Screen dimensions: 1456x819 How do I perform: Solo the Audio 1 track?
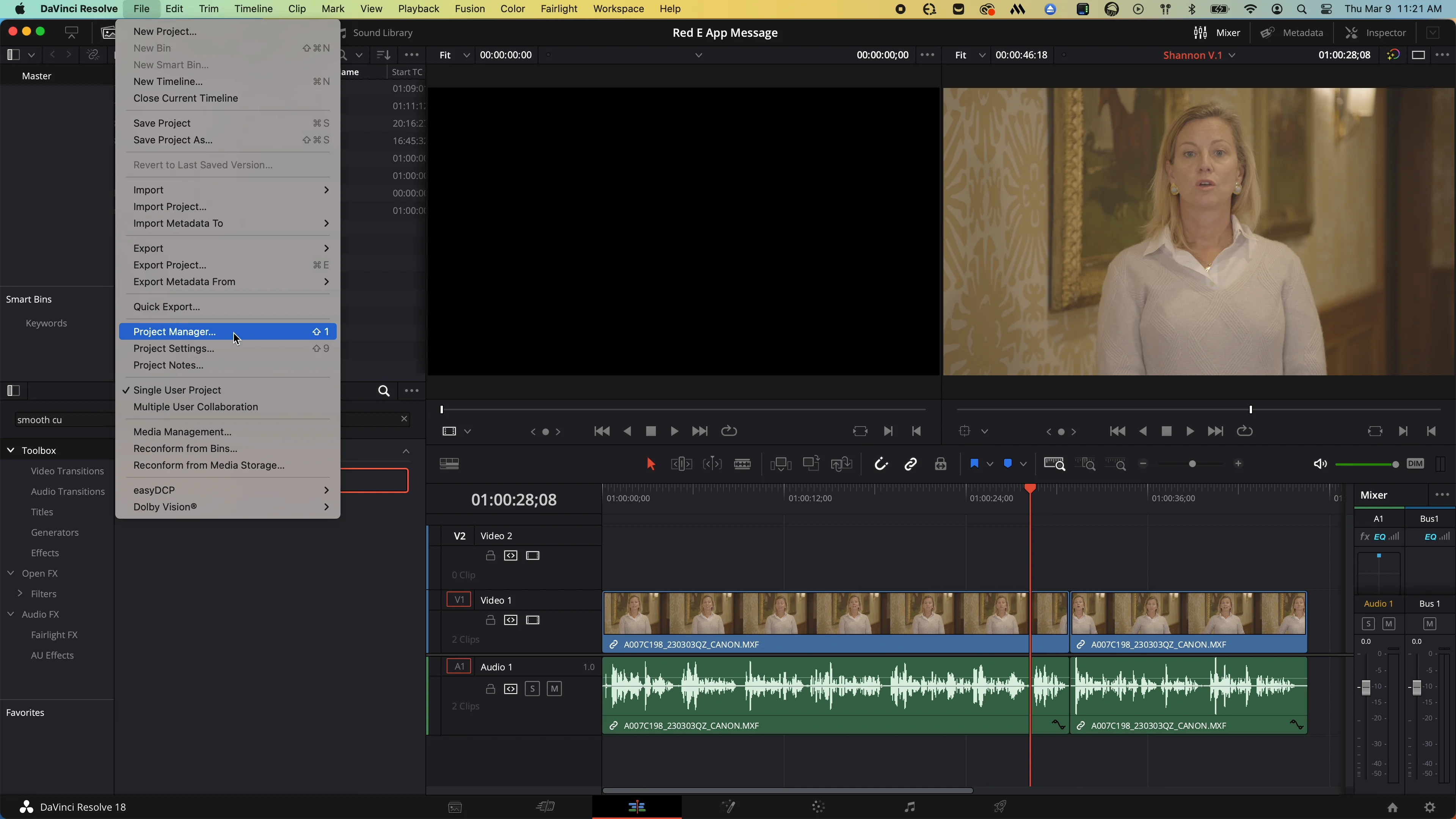532,689
